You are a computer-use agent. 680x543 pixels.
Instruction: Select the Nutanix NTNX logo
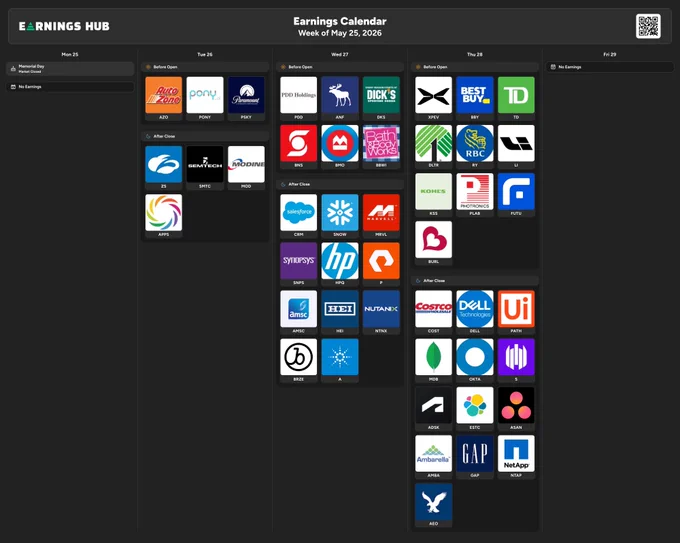click(x=381, y=309)
